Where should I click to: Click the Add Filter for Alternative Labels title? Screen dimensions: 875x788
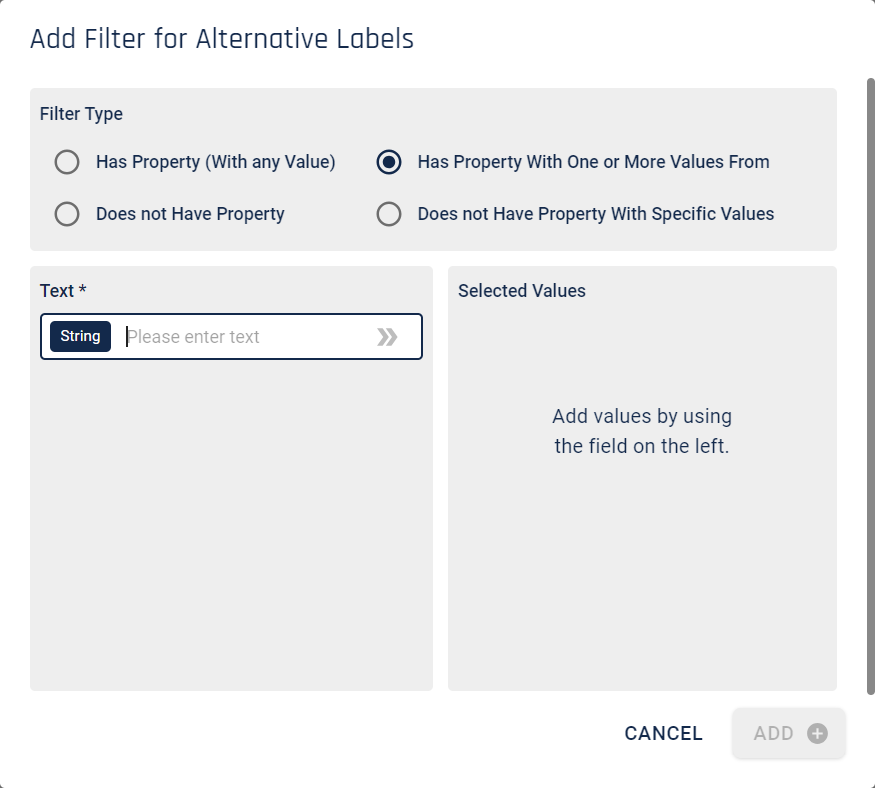click(222, 39)
